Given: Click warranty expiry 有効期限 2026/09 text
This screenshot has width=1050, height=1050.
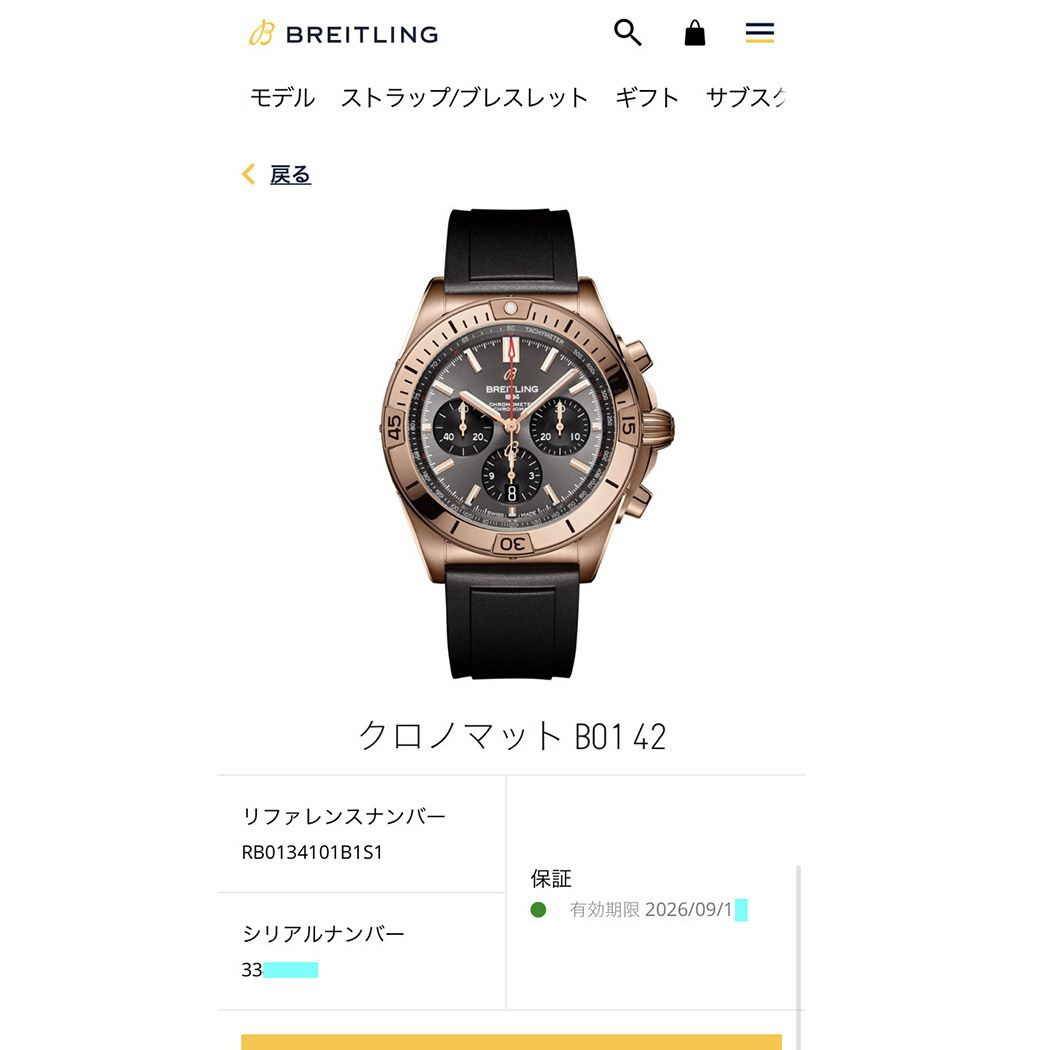Looking at the screenshot, I should 651,909.
